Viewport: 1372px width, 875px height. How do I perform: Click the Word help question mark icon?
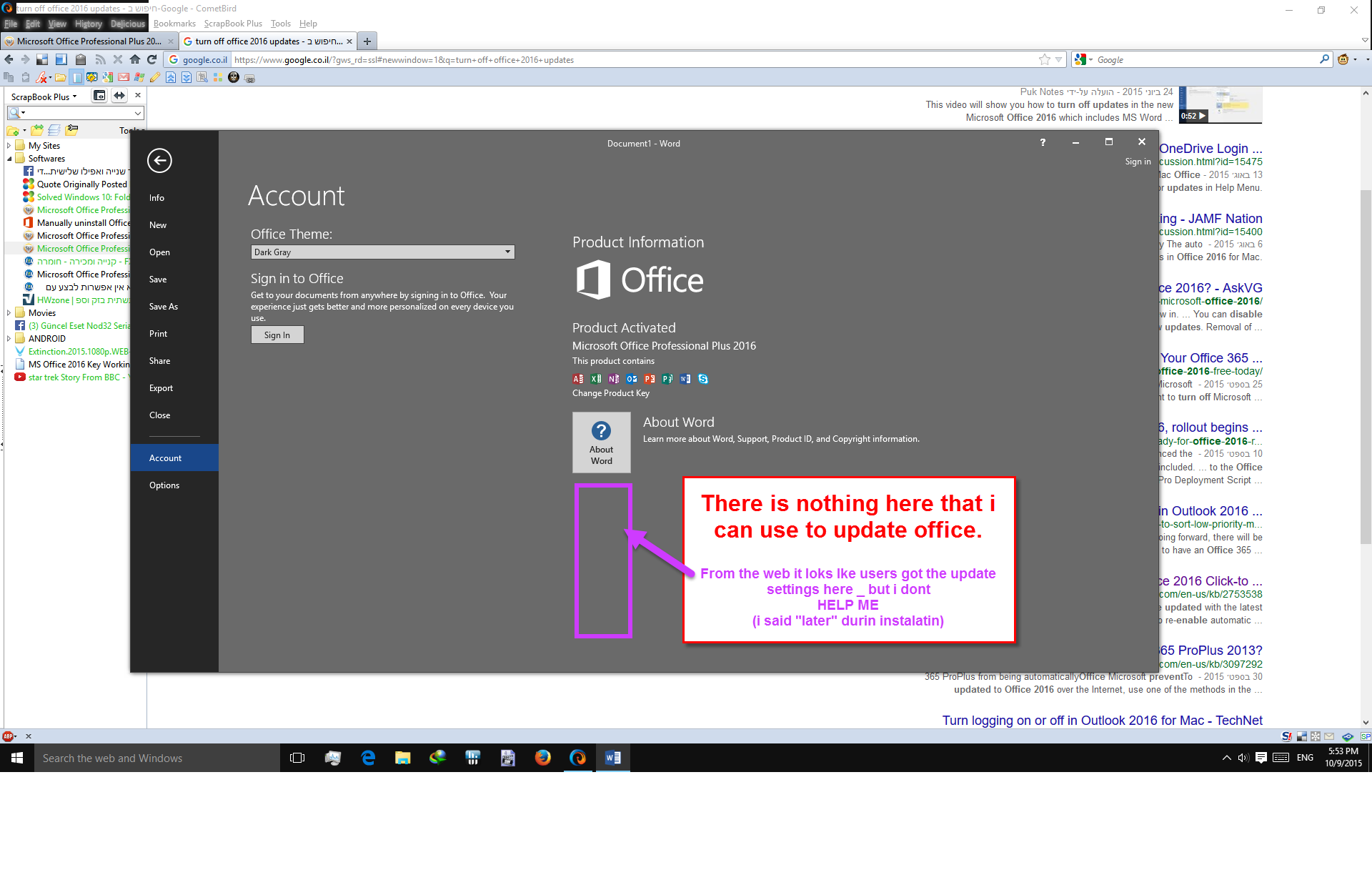pos(1043,142)
